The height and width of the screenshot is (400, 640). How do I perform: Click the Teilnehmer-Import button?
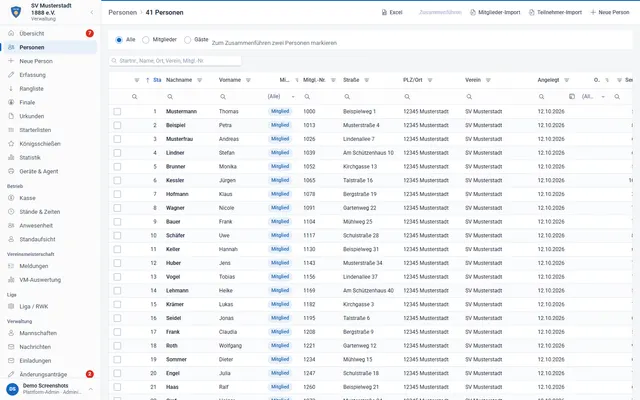coord(555,12)
